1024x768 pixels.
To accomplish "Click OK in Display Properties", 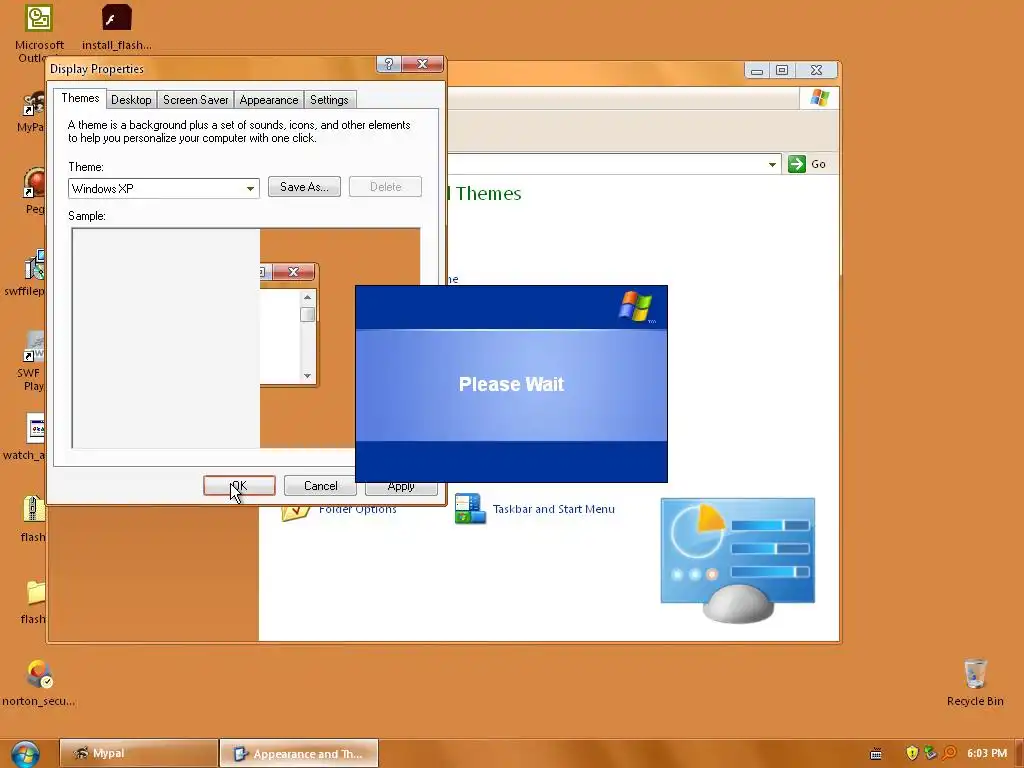I will (239, 486).
